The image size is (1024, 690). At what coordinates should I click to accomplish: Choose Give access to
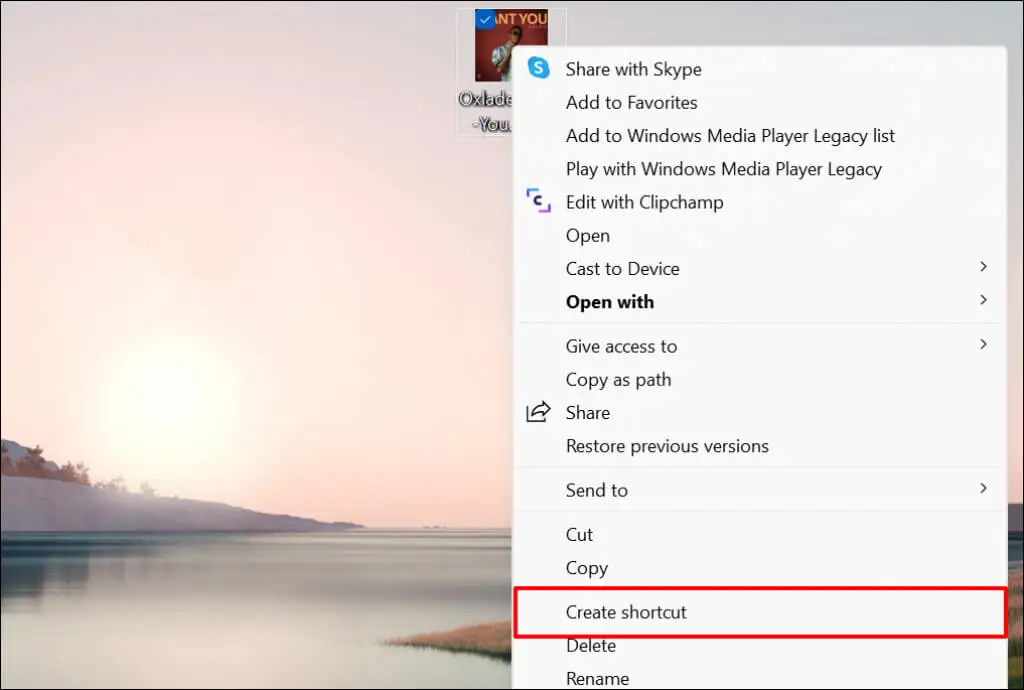[x=760, y=346]
